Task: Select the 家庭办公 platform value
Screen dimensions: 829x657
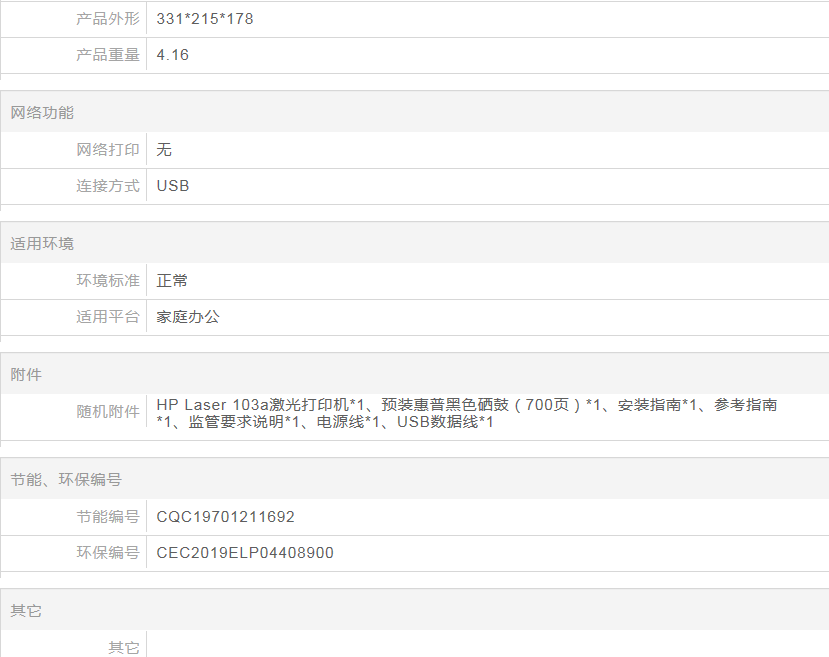Action: 188,317
